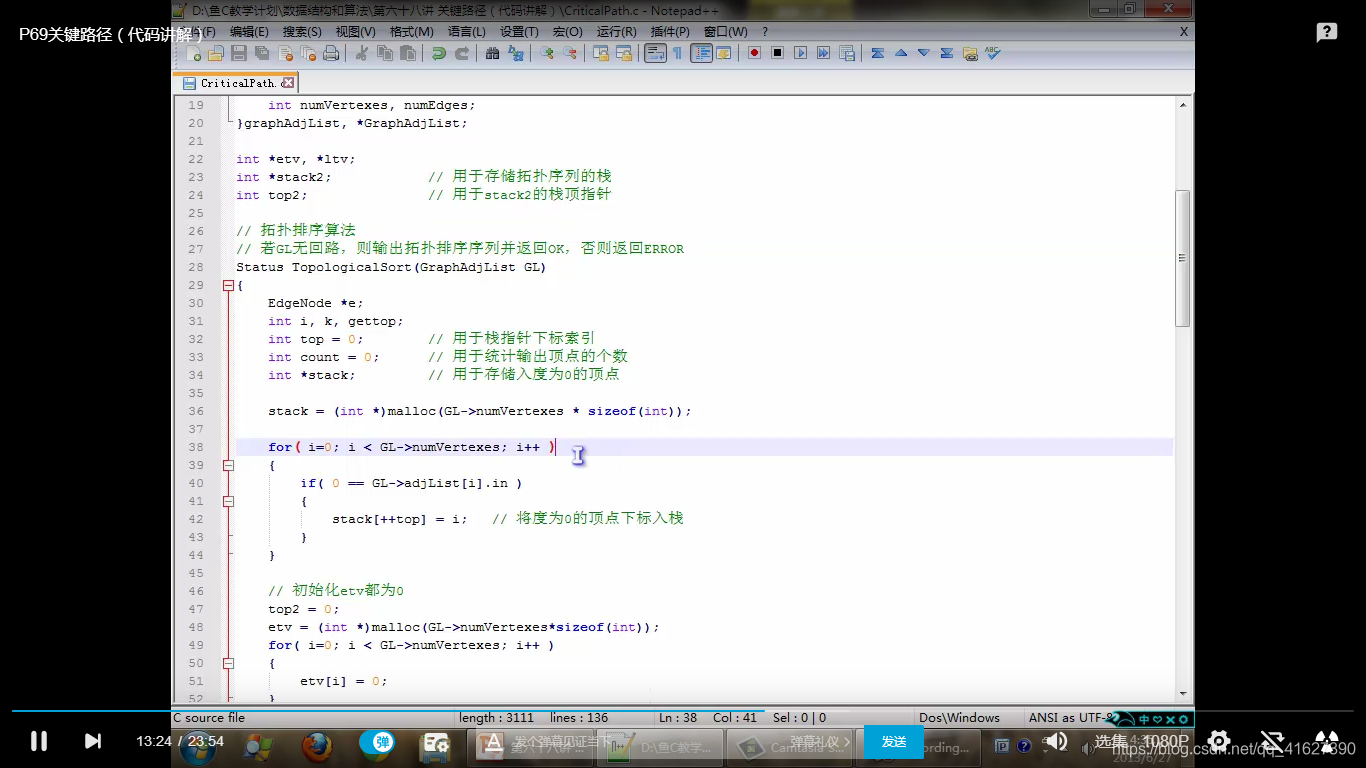Open the 窗口(W) menu
Image resolution: width=1366 pixels, height=768 pixels.
(725, 32)
